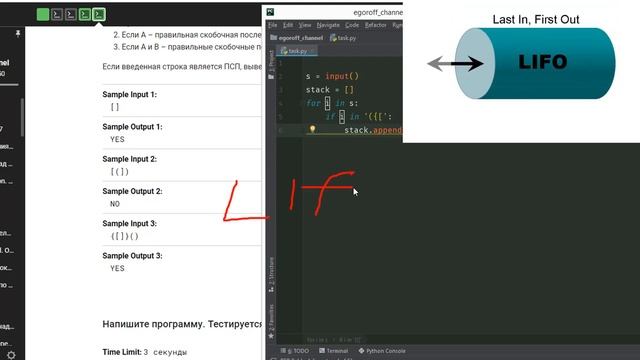Click the 'stack.append' code line
The width and height of the screenshot is (640, 360).
pos(373,130)
